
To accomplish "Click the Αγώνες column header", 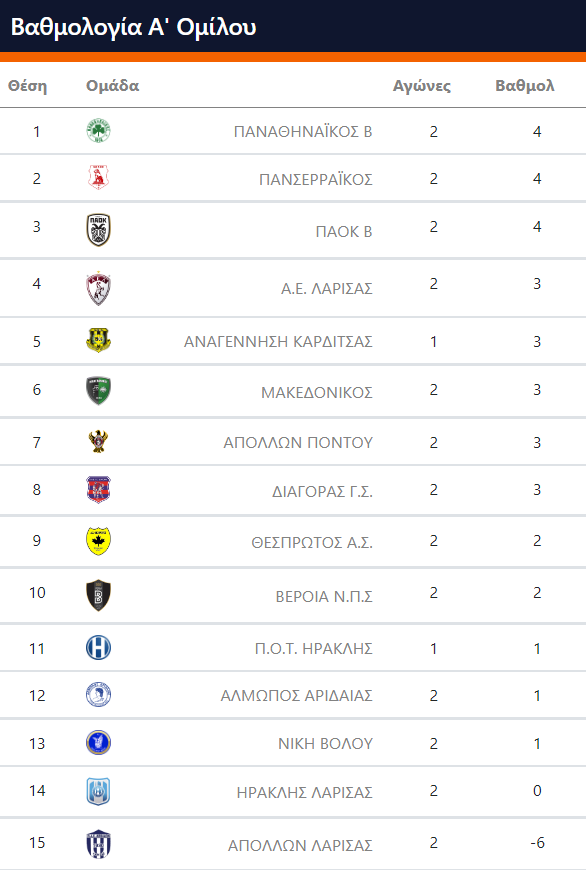I will click(422, 86).
